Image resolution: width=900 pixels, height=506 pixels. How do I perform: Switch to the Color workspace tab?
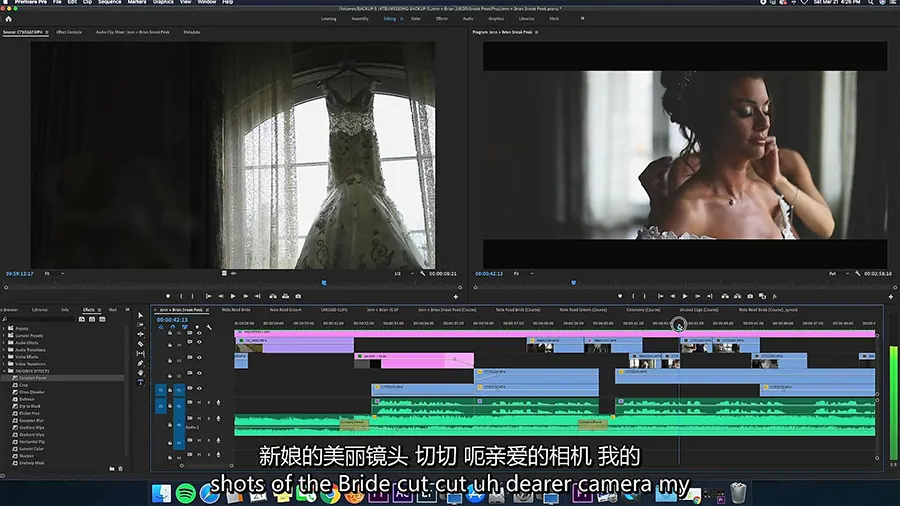pos(416,18)
